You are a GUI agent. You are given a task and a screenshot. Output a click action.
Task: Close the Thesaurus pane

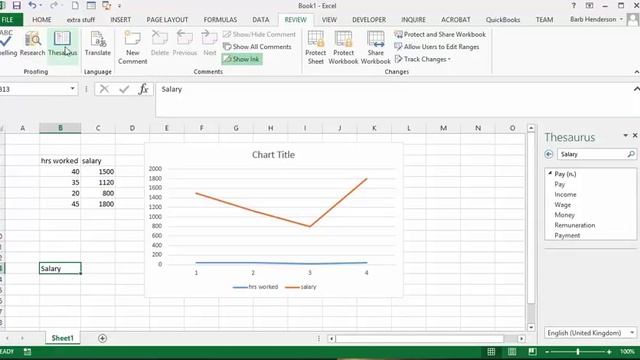coord(635,135)
